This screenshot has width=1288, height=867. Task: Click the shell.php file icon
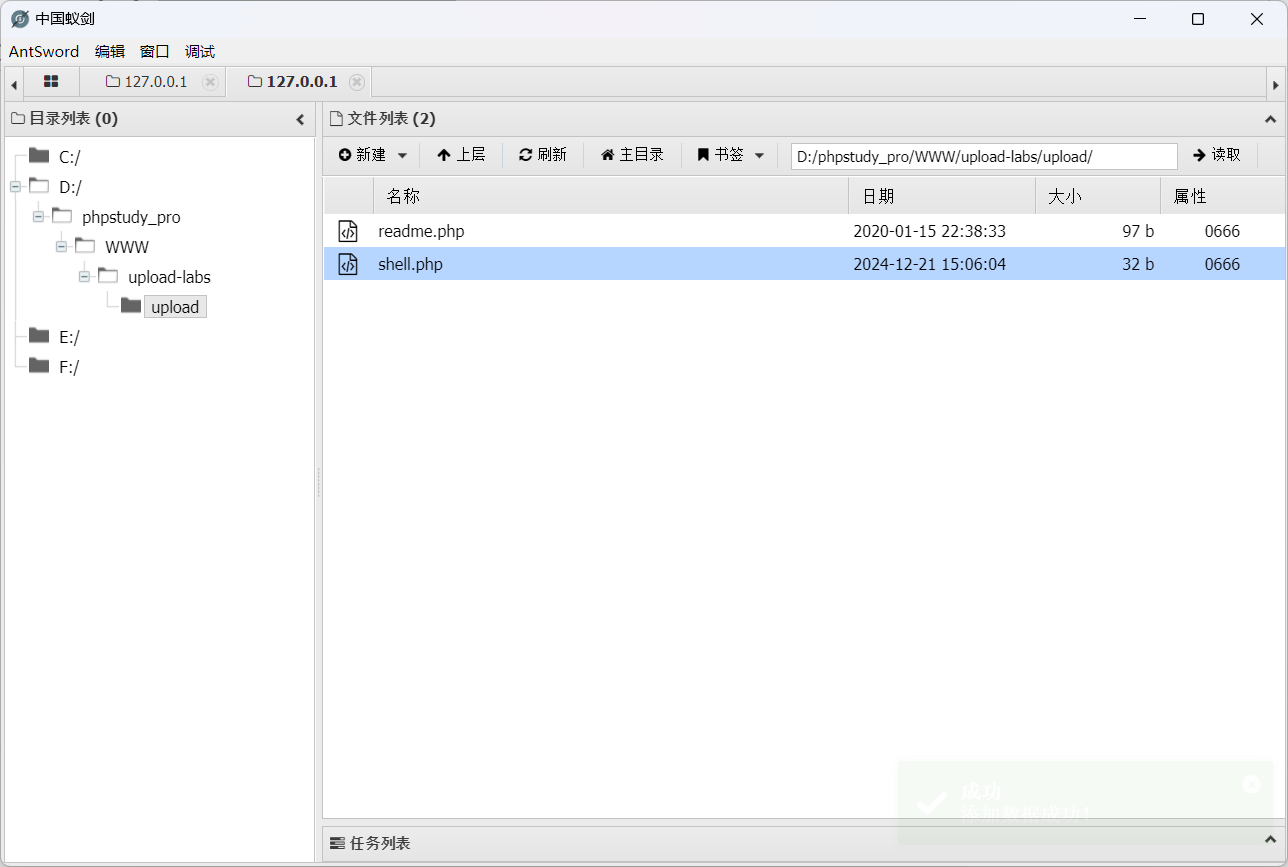point(348,264)
